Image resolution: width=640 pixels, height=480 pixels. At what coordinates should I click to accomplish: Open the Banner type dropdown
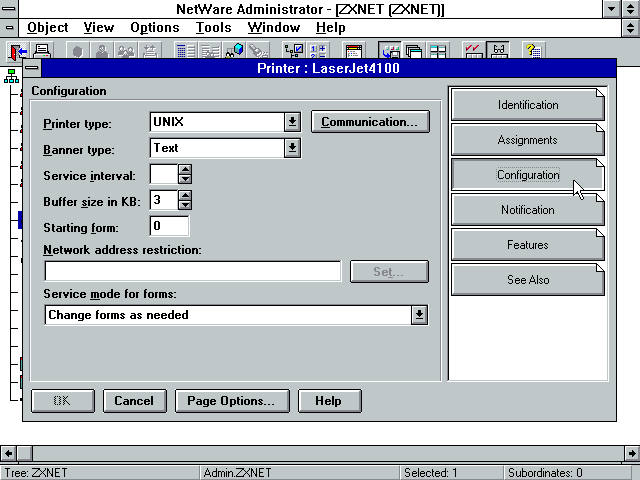point(292,148)
